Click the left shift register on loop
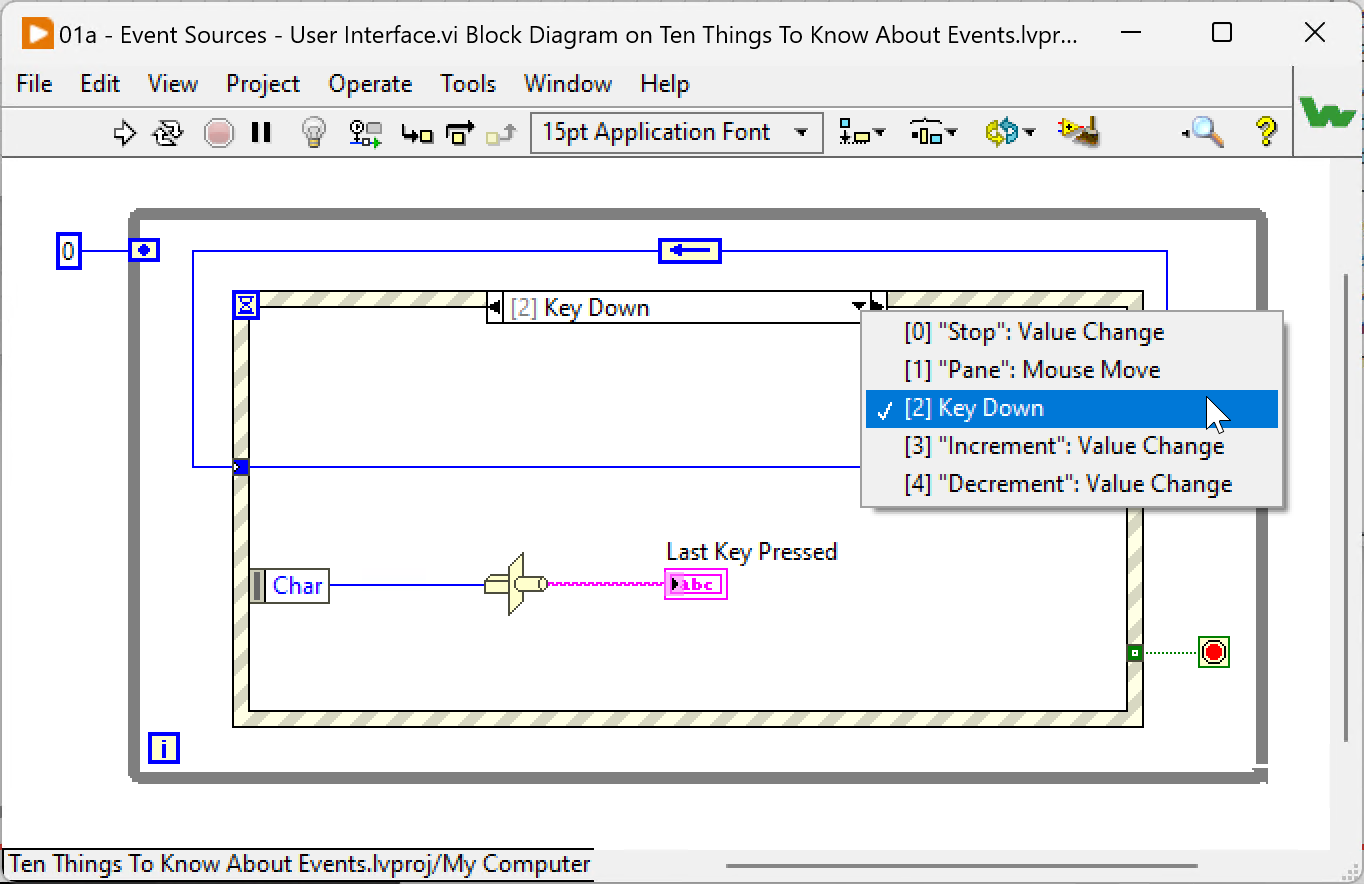This screenshot has width=1364, height=884. pos(144,250)
